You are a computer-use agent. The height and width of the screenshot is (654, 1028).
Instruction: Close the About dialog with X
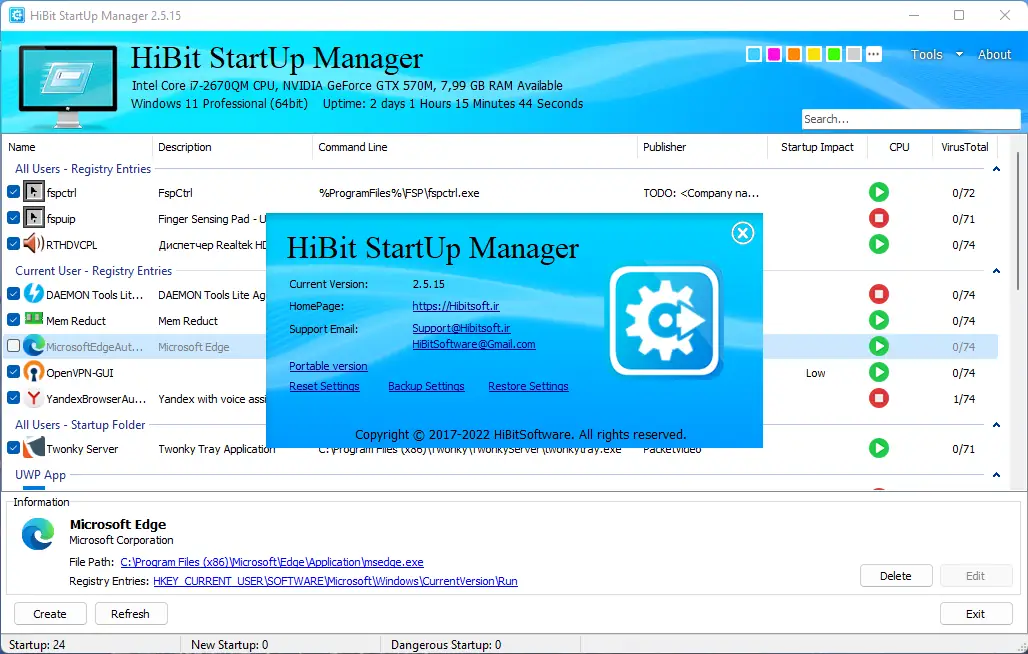click(x=742, y=233)
